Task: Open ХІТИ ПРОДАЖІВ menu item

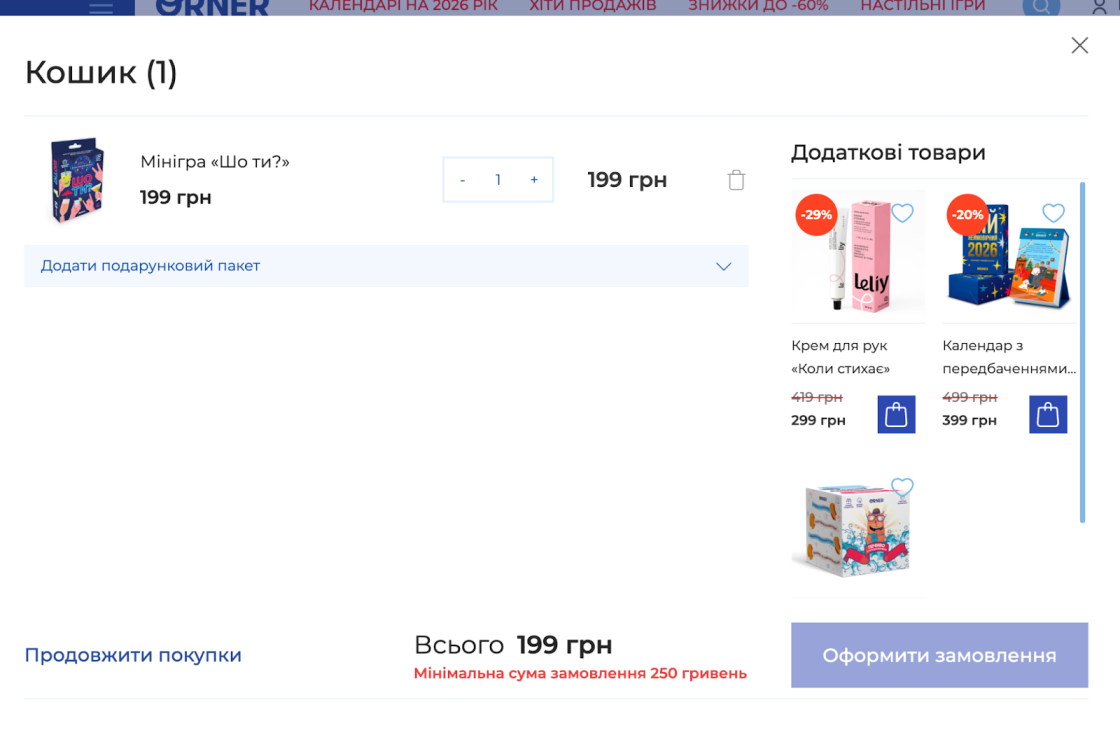Action: pyautogui.click(x=593, y=6)
